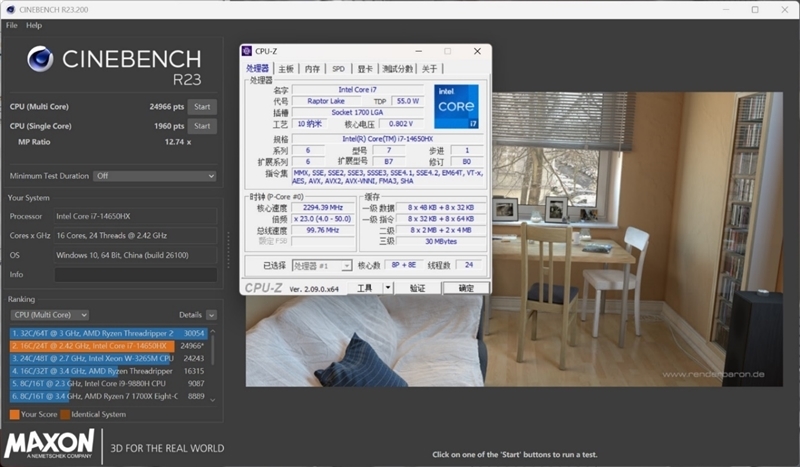Expand the ranking Details dropdown arrow
800x467 pixels.
[x=212, y=315]
